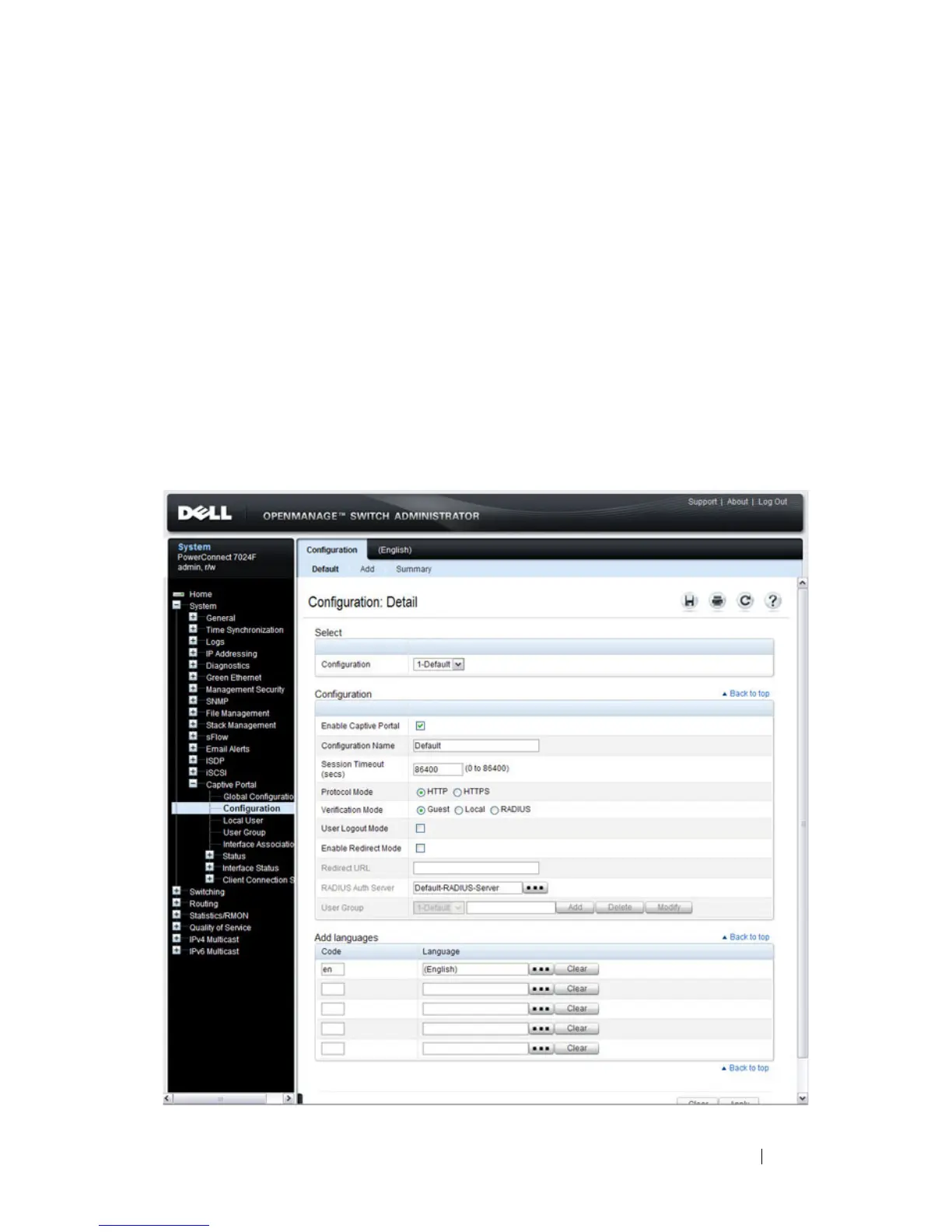This screenshot has height=1232, width=952.
Task: Click the Dell logo
Action: [205, 513]
